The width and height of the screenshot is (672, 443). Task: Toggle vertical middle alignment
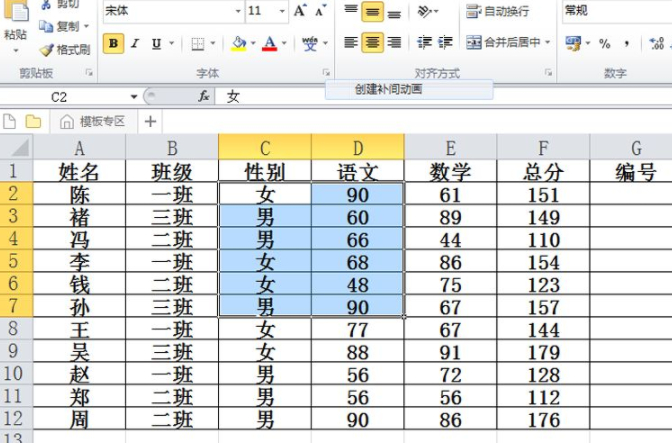click(x=372, y=12)
